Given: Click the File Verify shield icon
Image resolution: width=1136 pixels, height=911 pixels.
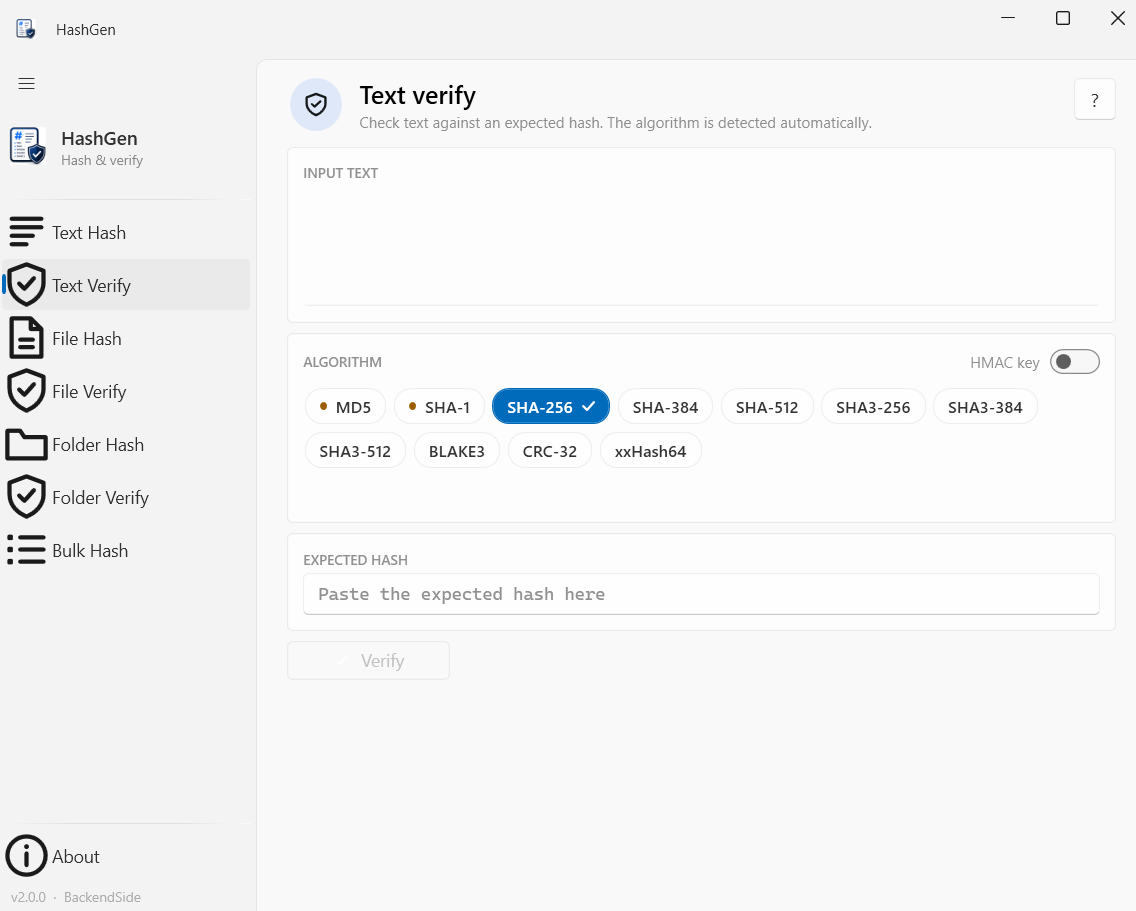Looking at the screenshot, I should (26, 391).
